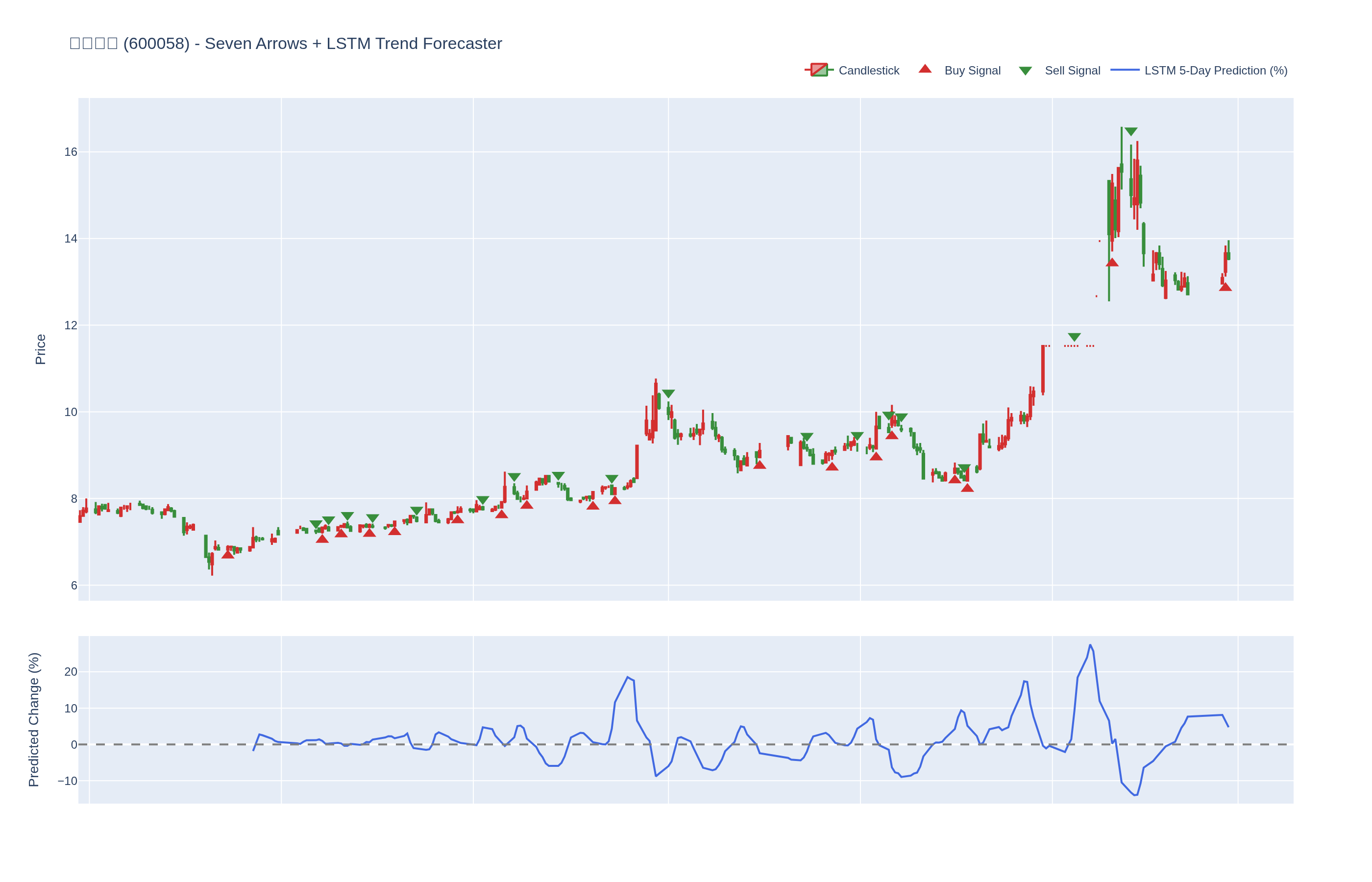Click the −10 tick on the predicted change axis
This screenshot has height=882, width=1372.
click(68, 781)
